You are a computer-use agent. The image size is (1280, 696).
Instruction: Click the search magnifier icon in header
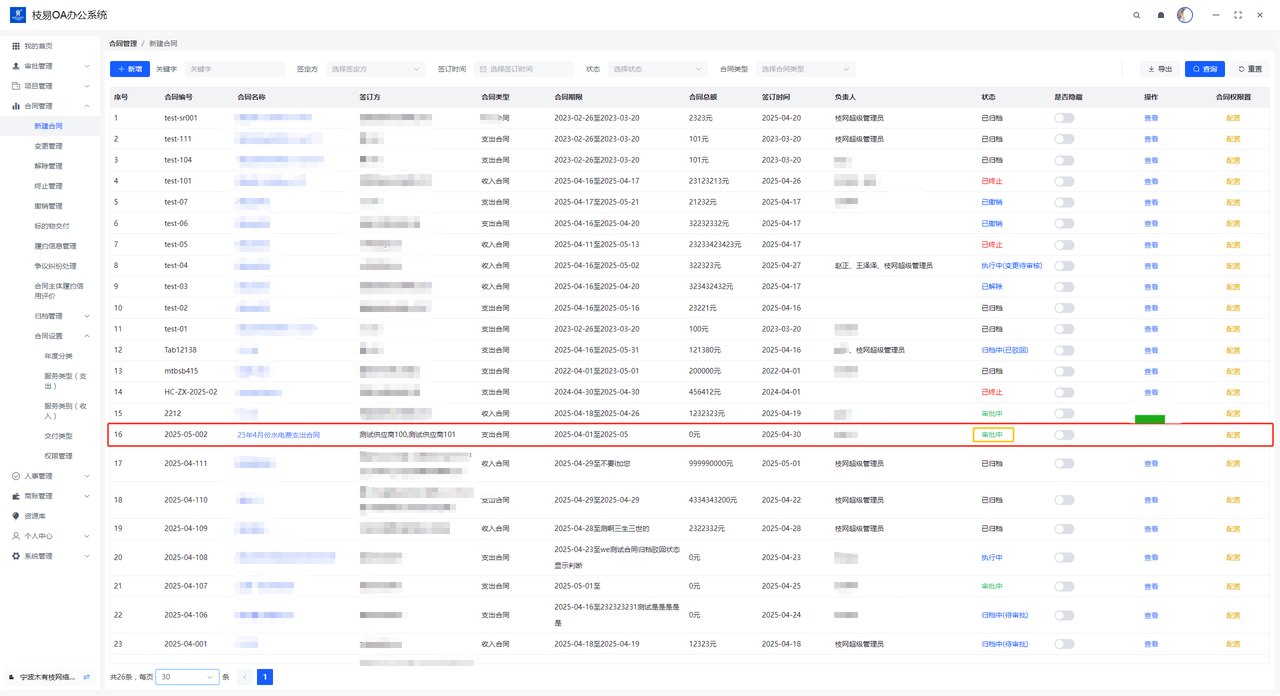(1136, 15)
